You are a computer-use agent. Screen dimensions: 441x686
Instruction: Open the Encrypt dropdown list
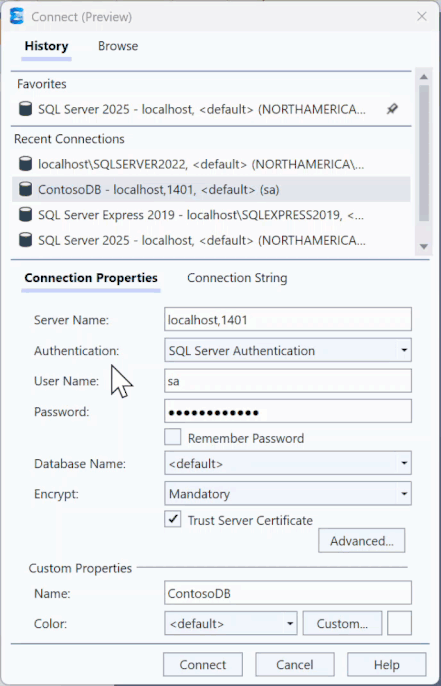(x=288, y=494)
